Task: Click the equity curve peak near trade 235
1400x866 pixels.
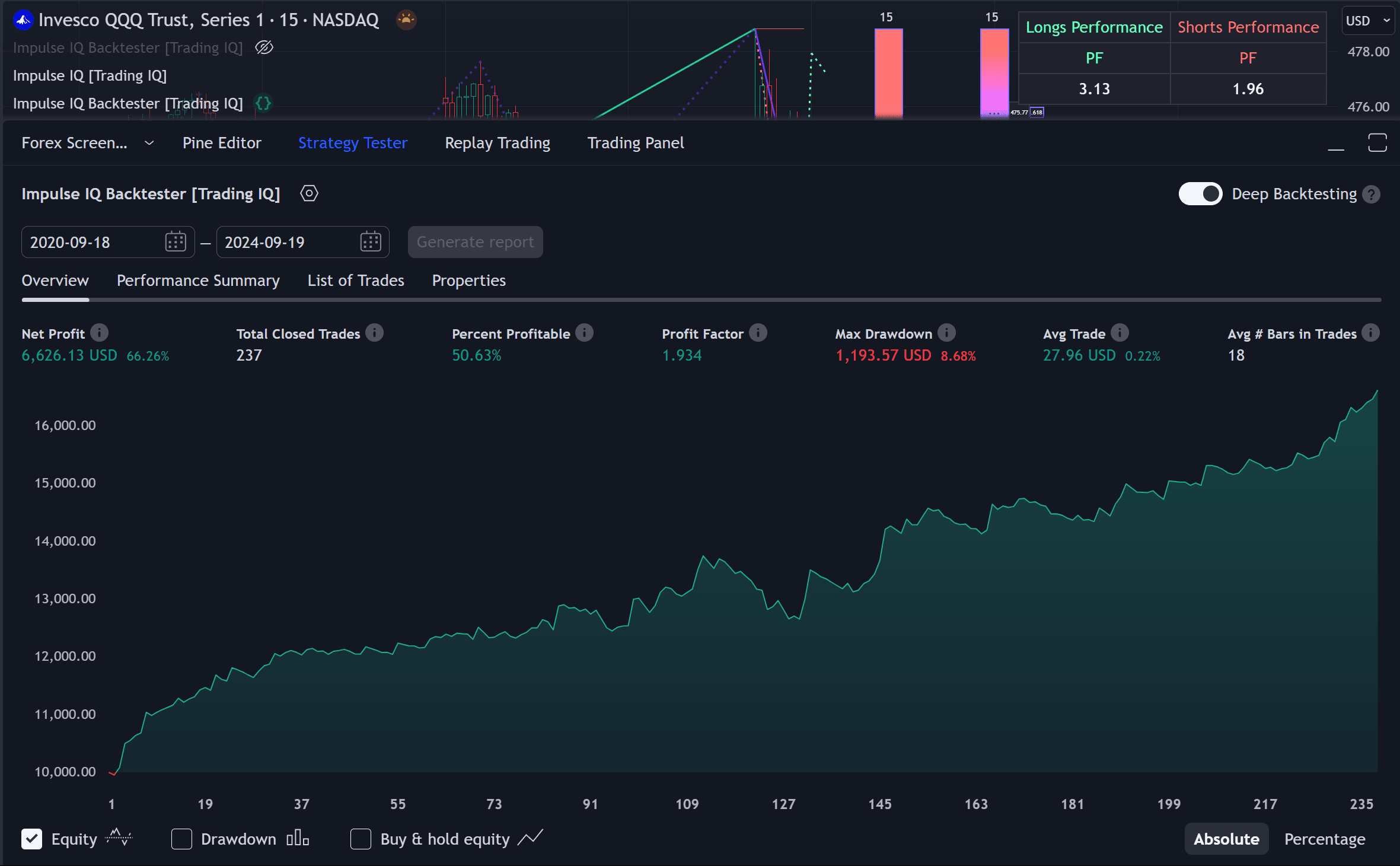Action: (1377, 391)
